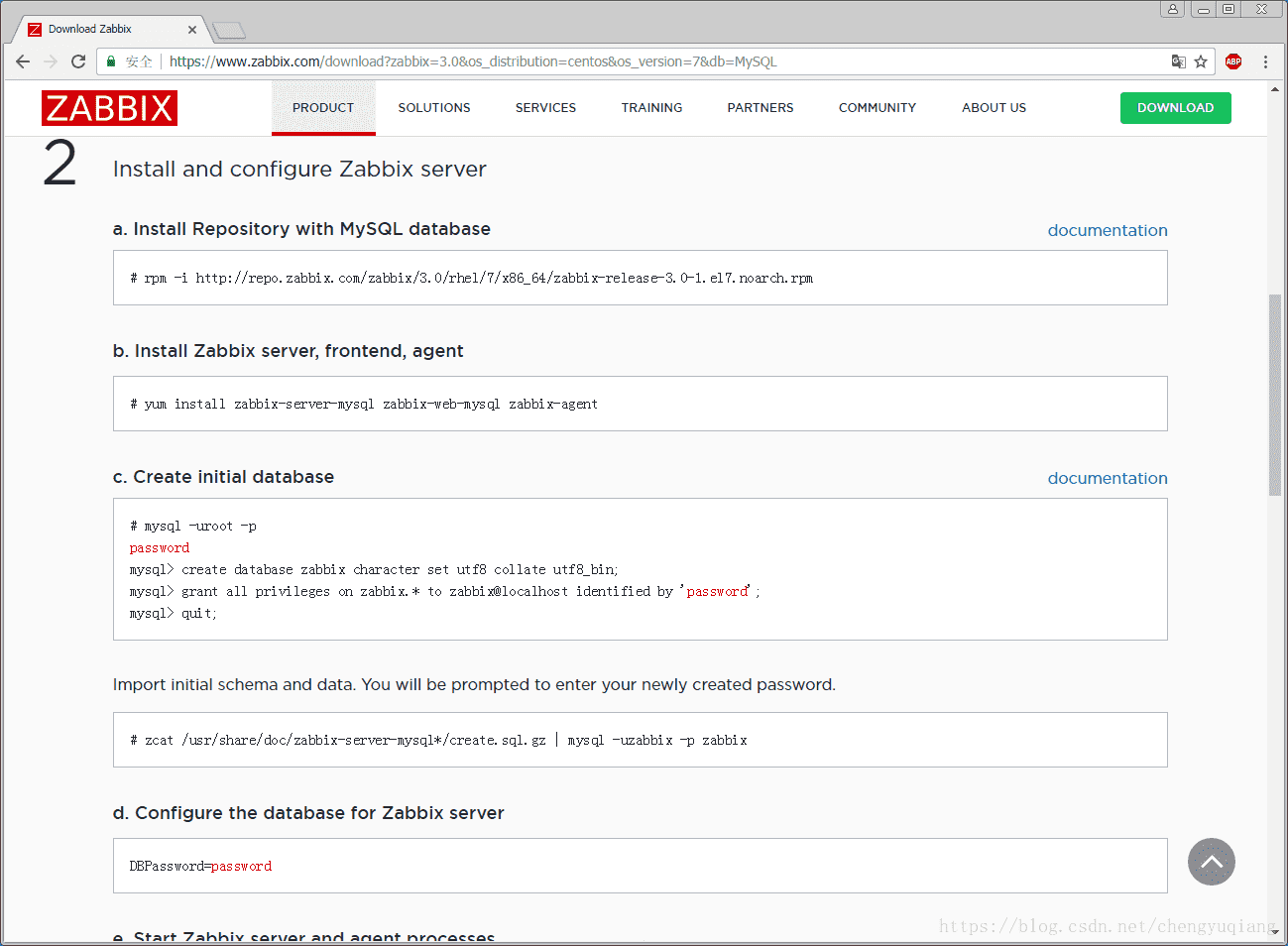The height and width of the screenshot is (946, 1288).
Task: Click the 'mysql> quit;' line
Action: (x=173, y=614)
